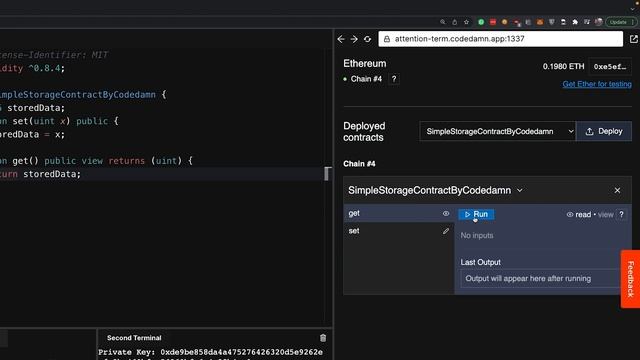Click the 'No inputs' text
640x360 pixels.
477,236
